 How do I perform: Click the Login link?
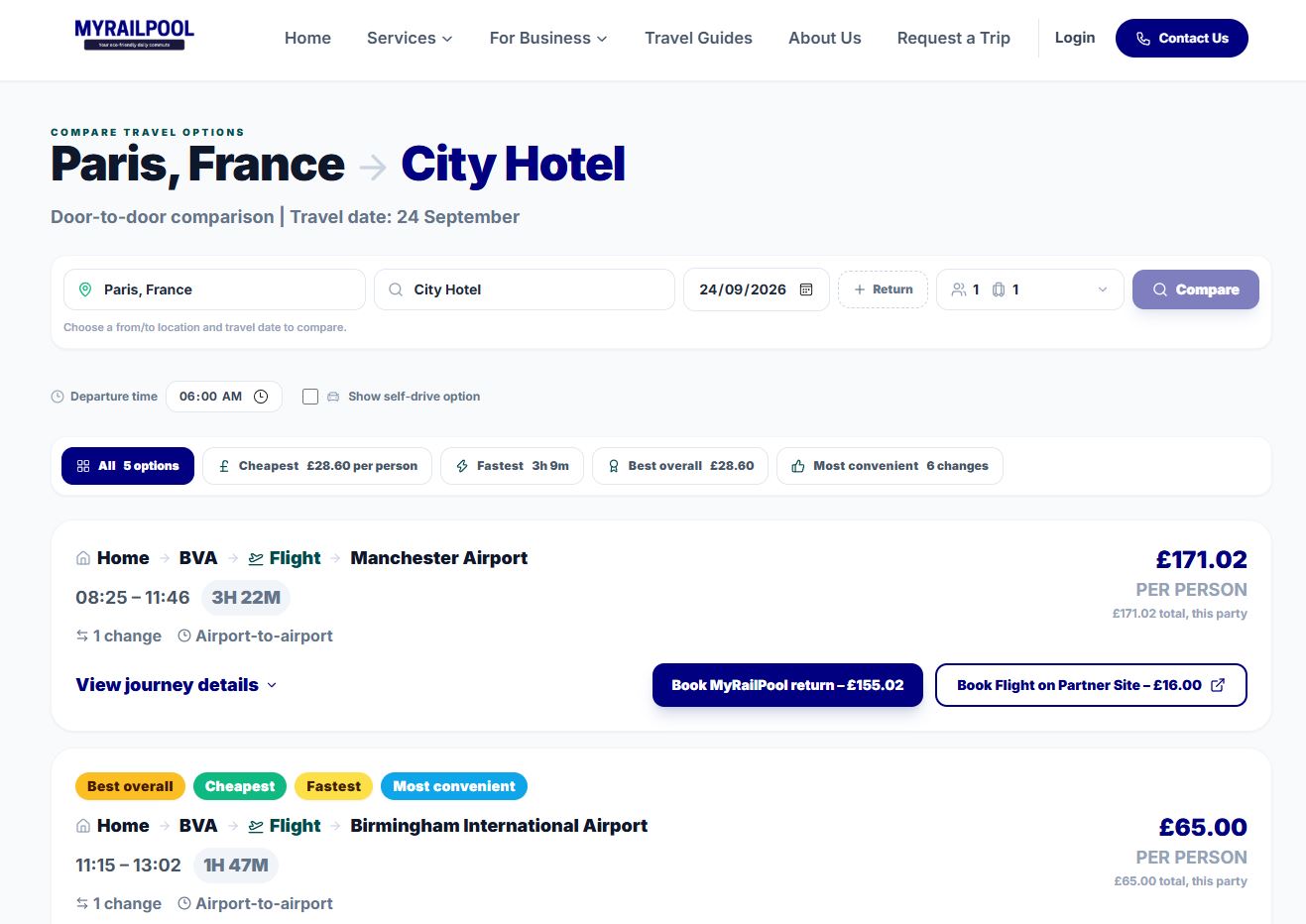1075,38
